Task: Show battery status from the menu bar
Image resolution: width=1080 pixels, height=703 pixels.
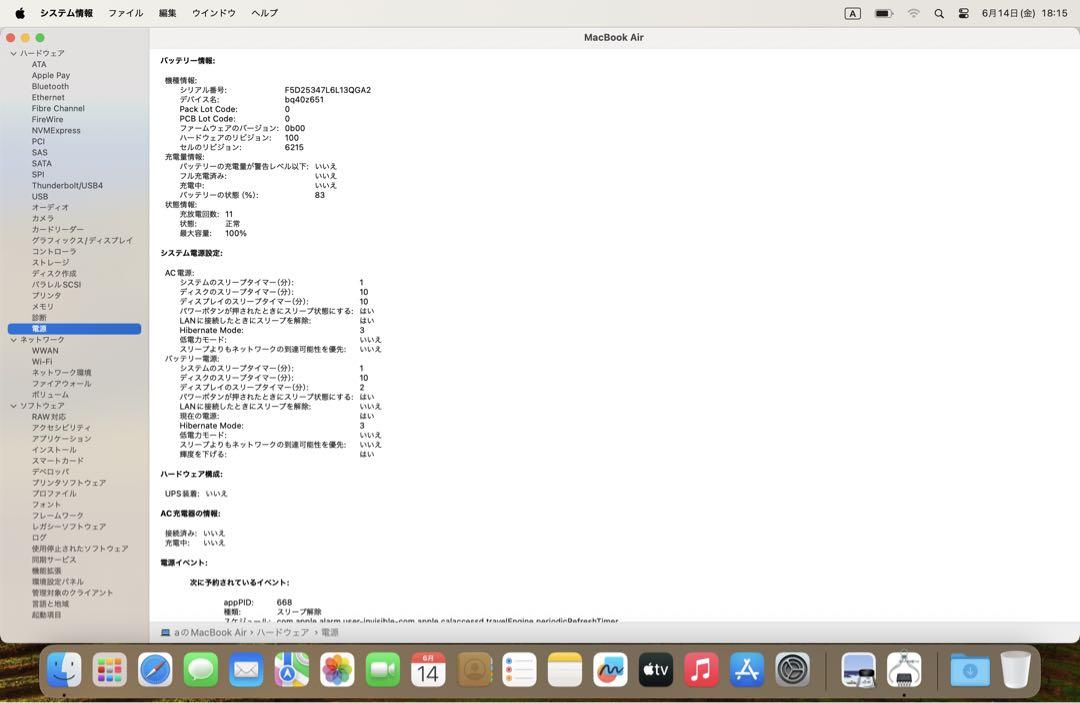Action: (x=884, y=13)
